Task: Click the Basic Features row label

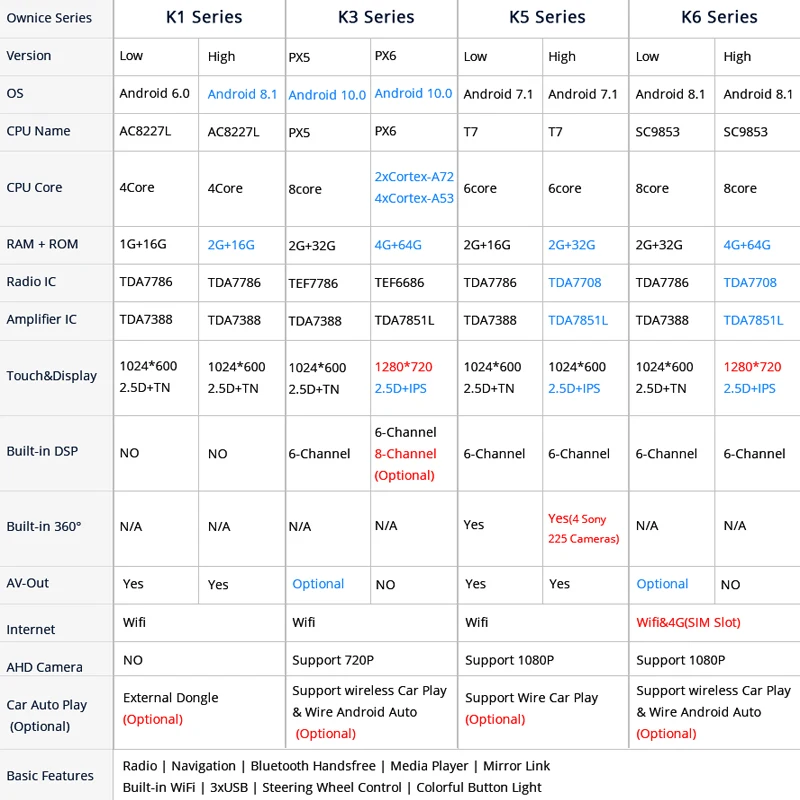Action: pos(50,776)
